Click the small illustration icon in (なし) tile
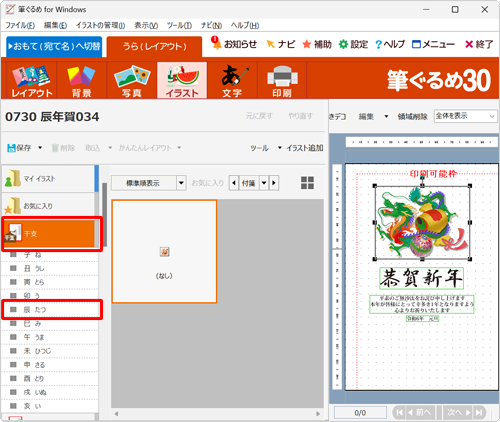This screenshot has width=500, height=422. pyautogui.click(x=164, y=252)
